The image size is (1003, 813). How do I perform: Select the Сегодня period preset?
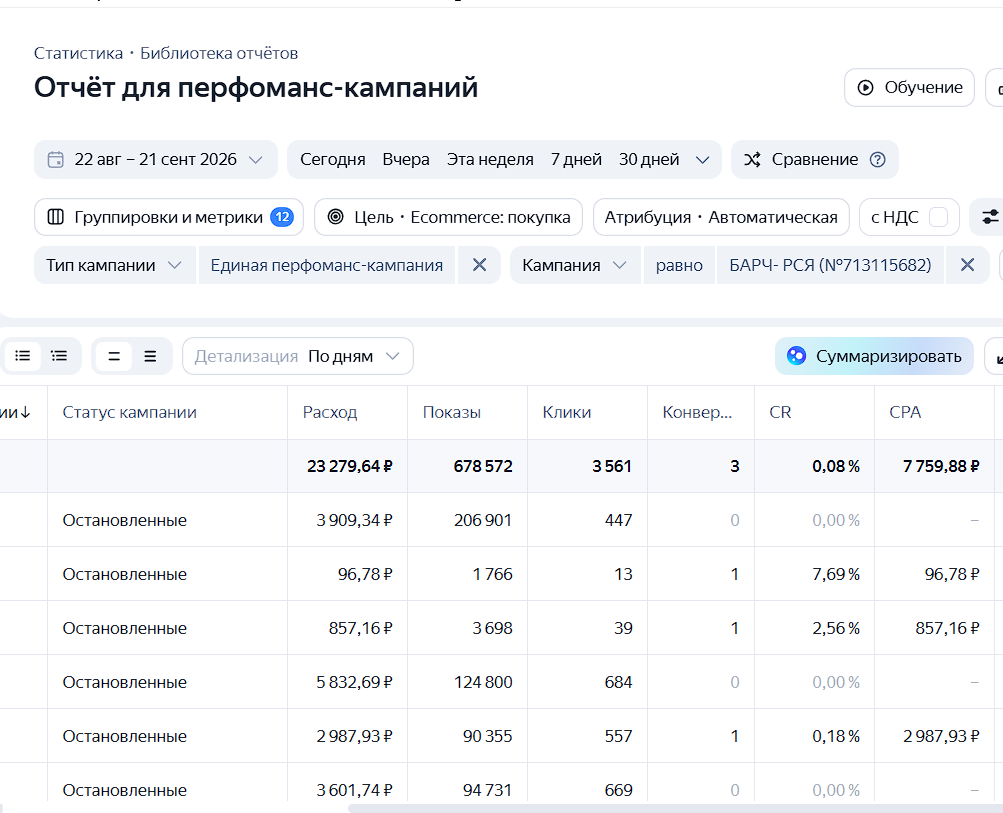(333, 159)
